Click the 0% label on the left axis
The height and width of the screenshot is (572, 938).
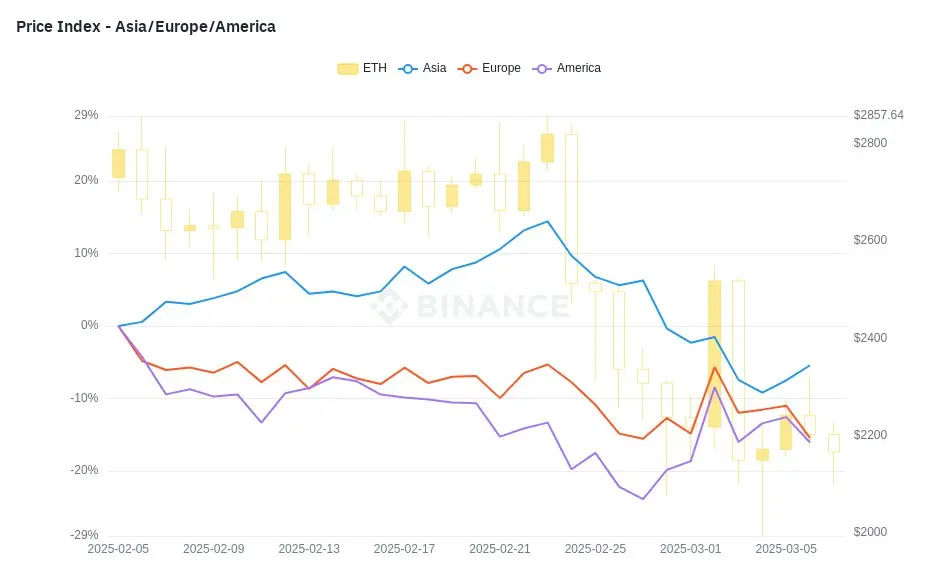[x=91, y=326]
